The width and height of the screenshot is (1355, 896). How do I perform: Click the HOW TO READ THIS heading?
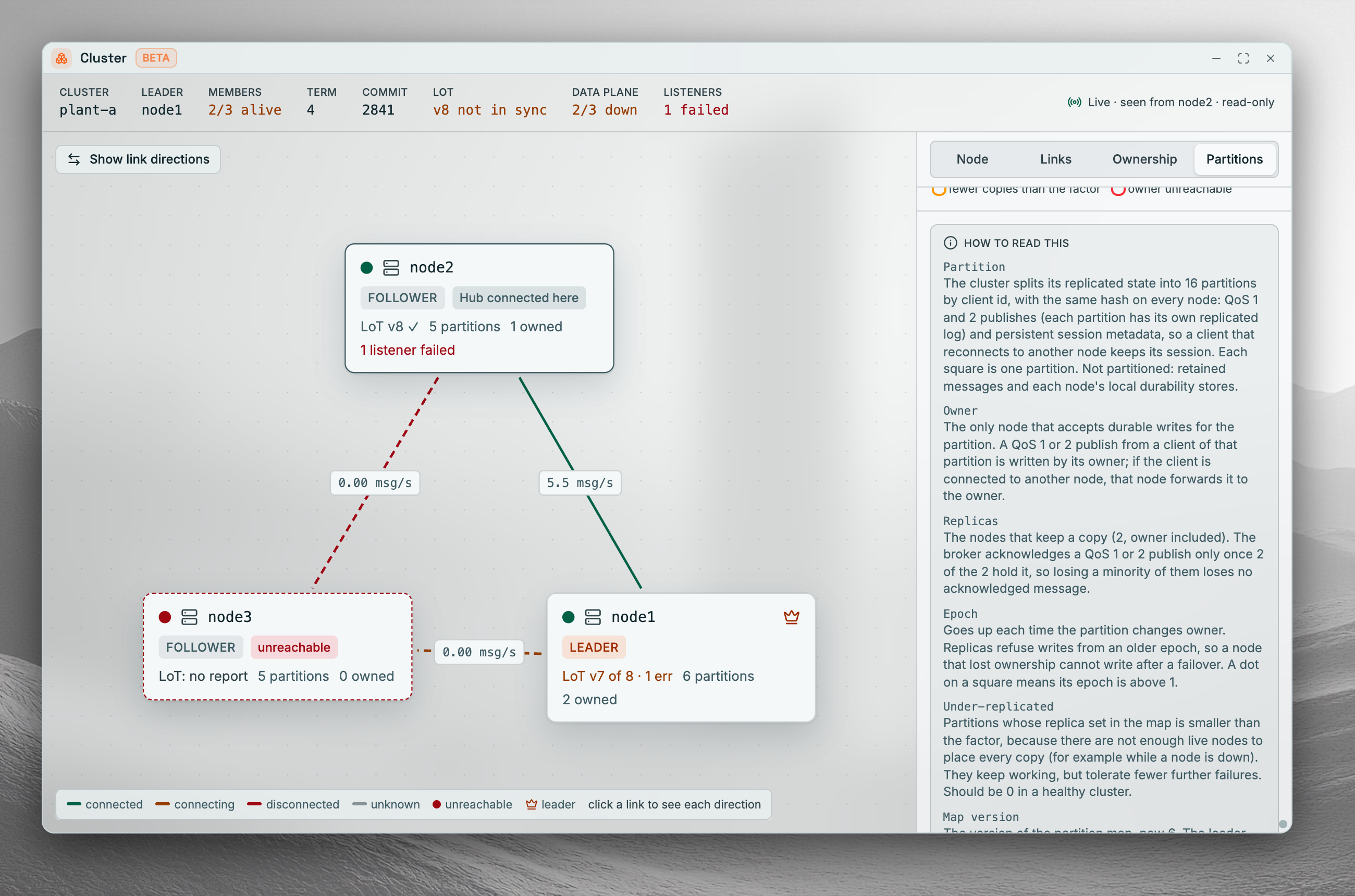tap(1016, 243)
